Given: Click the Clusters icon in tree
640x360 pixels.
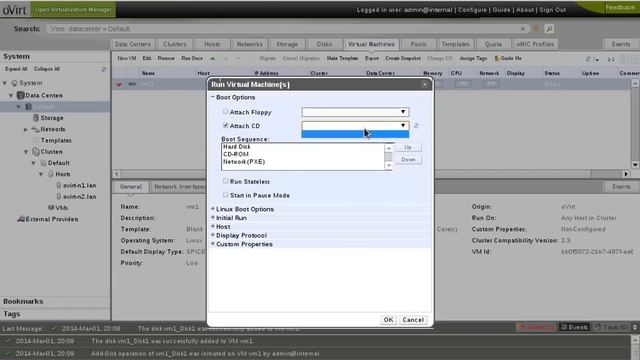Looking at the screenshot, I should point(36,152).
